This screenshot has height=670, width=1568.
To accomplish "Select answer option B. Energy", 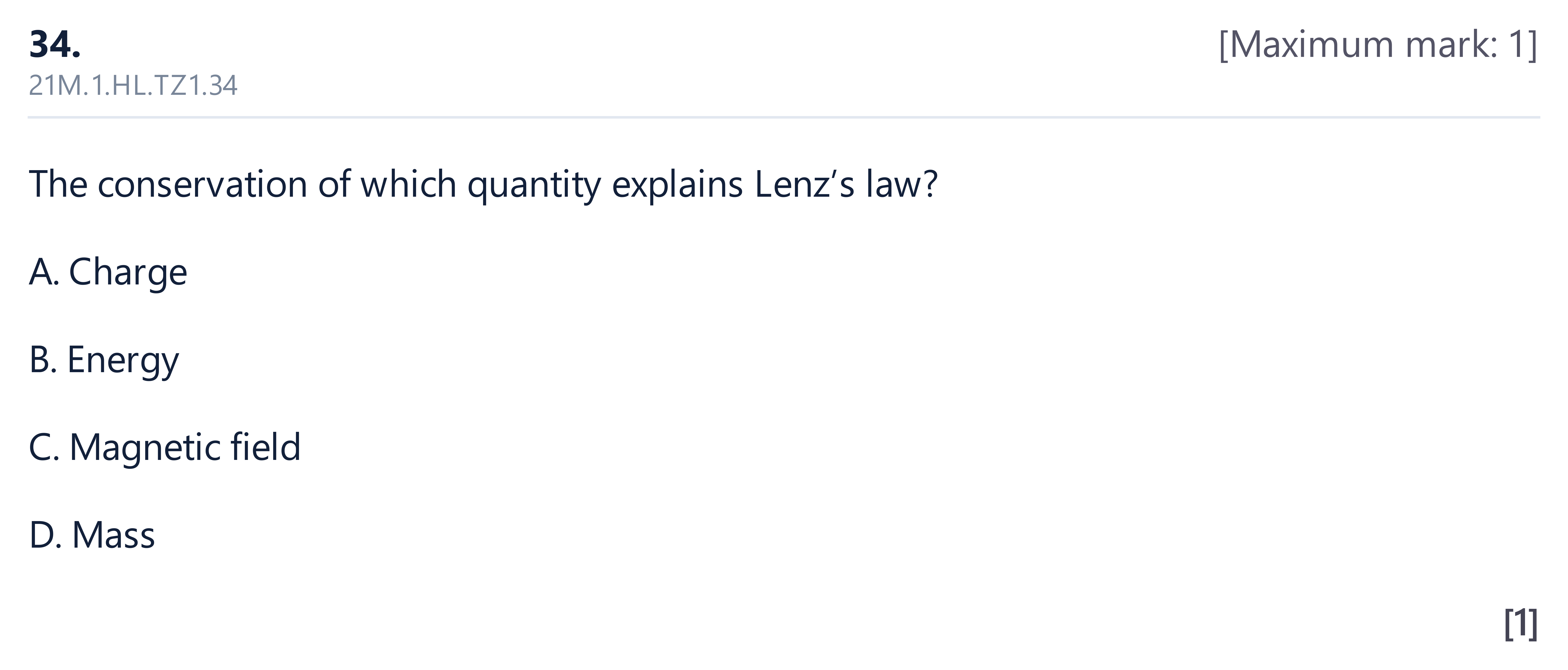I will (104, 360).
